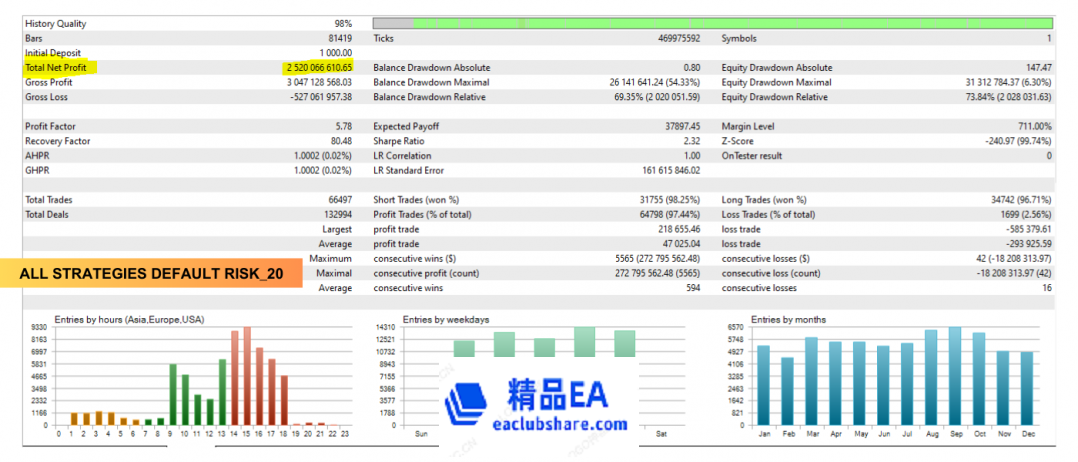
Task: Select the Total Trades value 66497
Action: (x=340, y=199)
